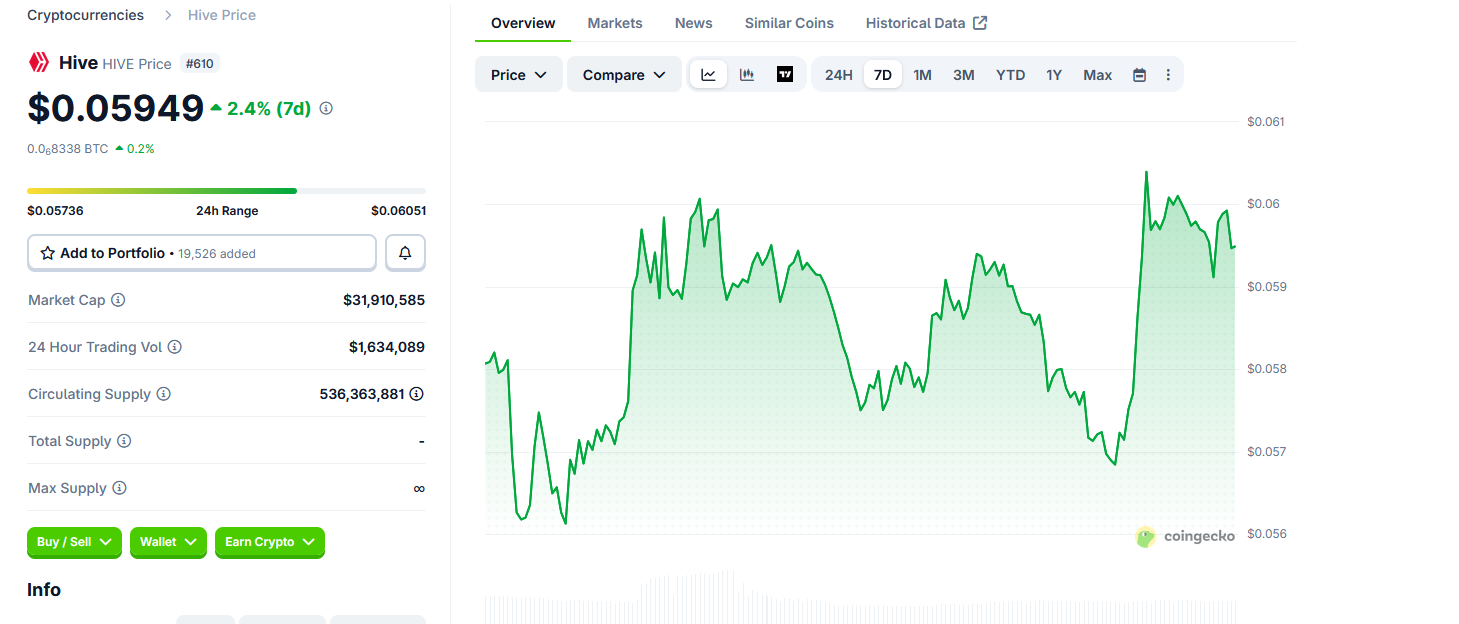Expand the Price dropdown
Viewport: 1459px width, 624px height.
point(518,75)
